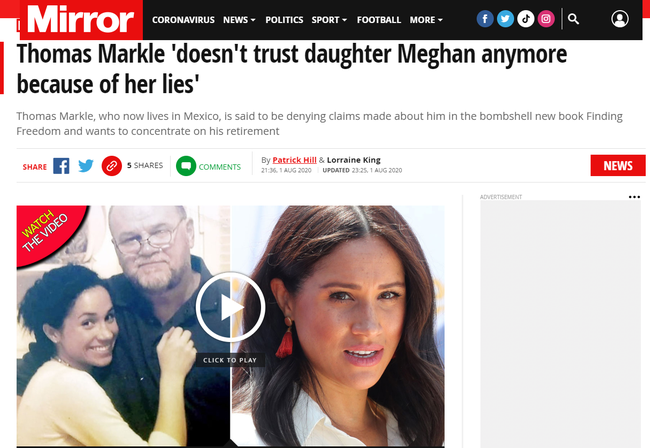Open the user account profile icon
The image size is (650, 448).
(x=620, y=19)
